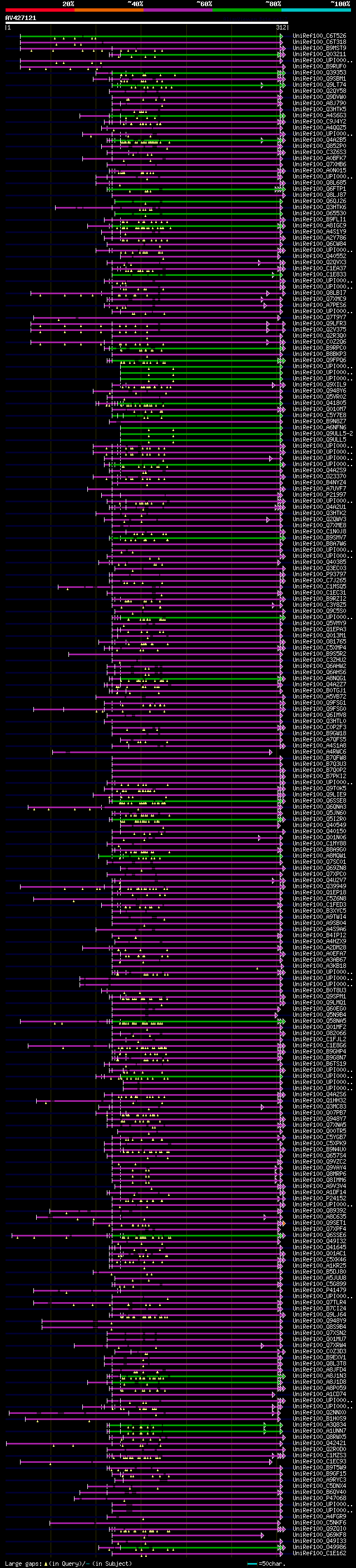Viewport: 356px width, 1568px height.
Task: Open hit UniRef100_B9MST9
Action: pos(319,49)
